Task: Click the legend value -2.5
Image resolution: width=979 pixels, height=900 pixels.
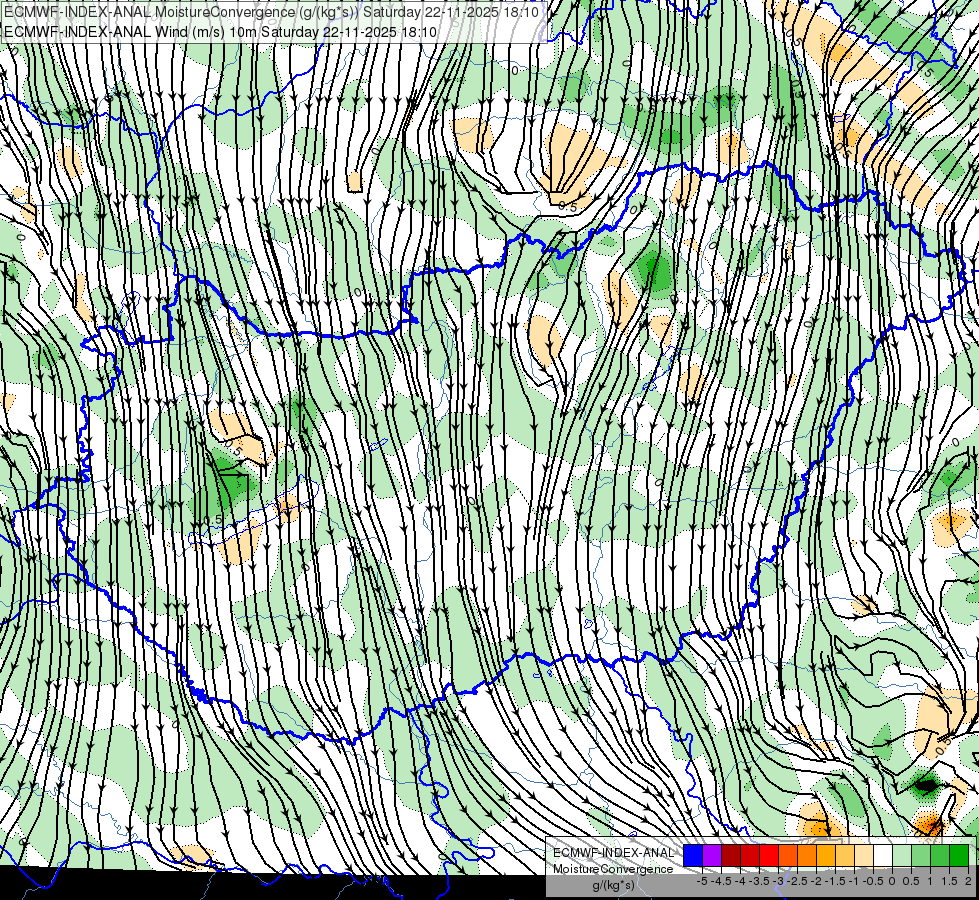Action: point(797,881)
